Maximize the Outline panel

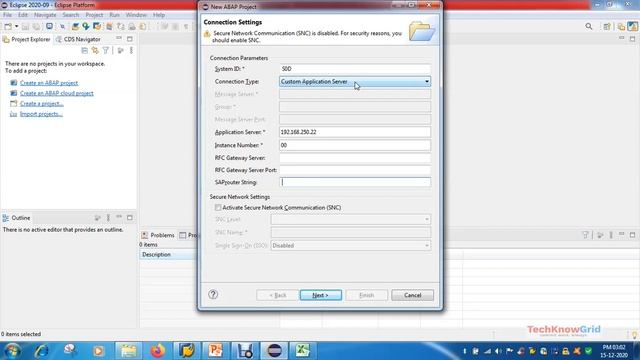point(129,218)
